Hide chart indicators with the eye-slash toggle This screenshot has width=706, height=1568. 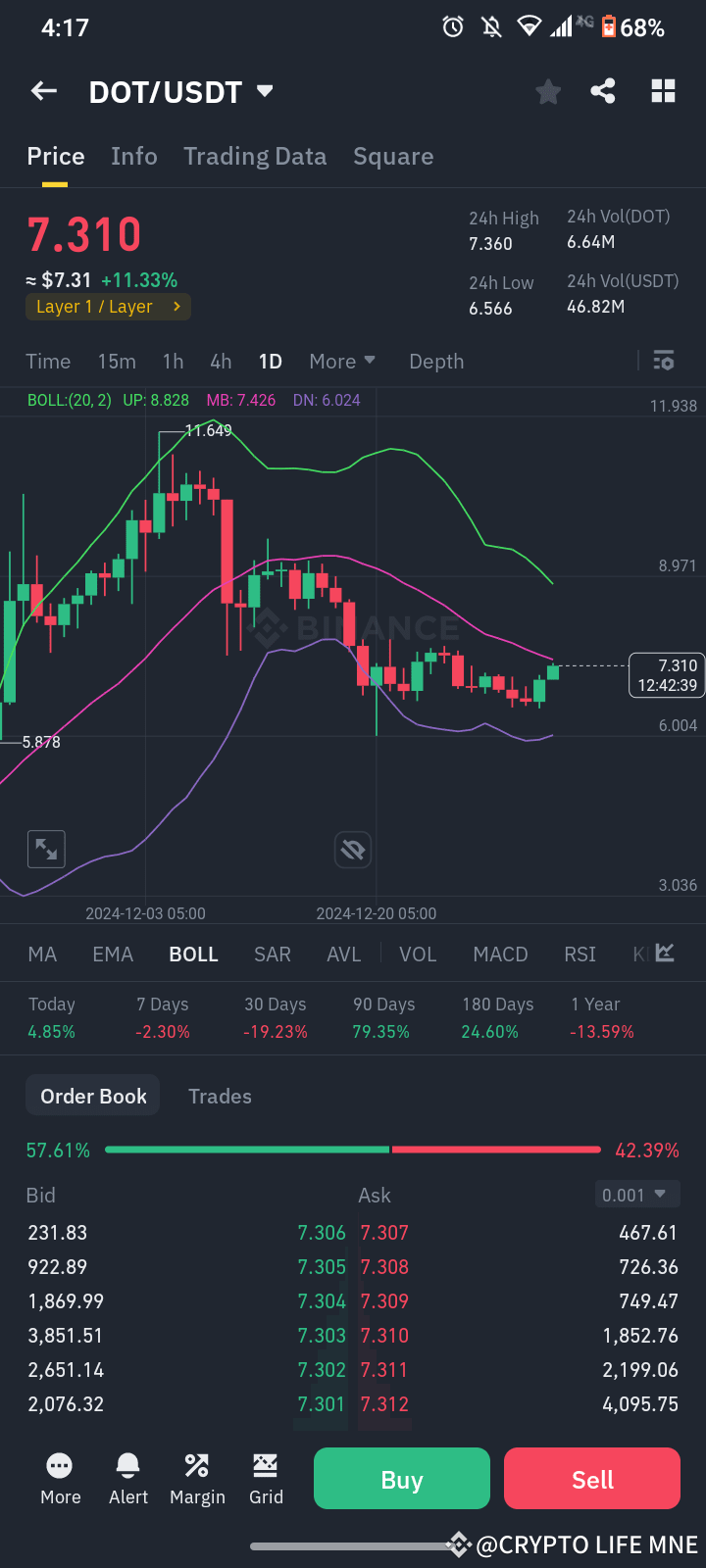[352, 850]
